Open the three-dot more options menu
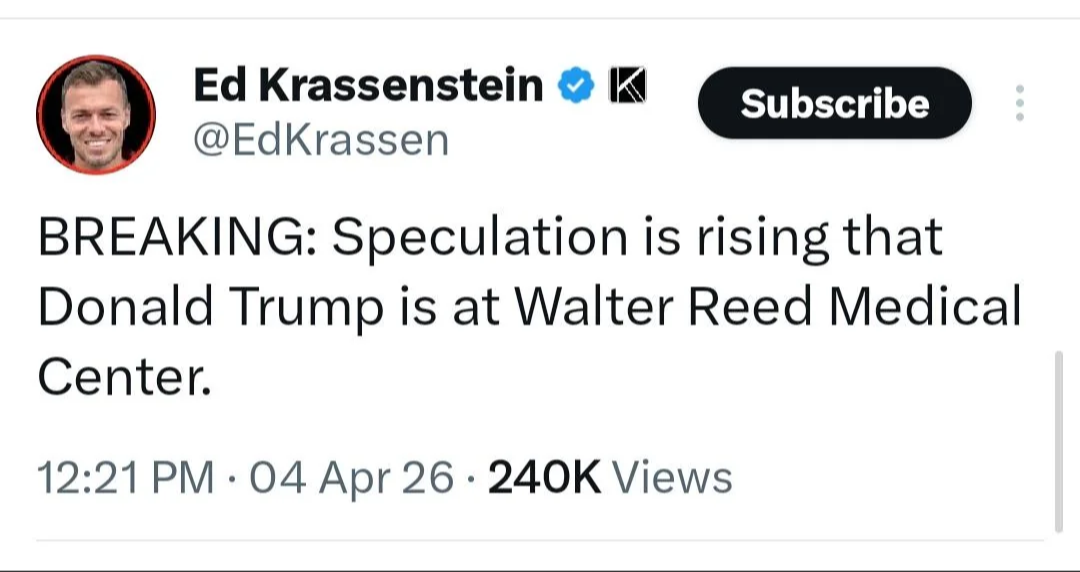Image resolution: width=1080 pixels, height=572 pixels. coord(1019,103)
